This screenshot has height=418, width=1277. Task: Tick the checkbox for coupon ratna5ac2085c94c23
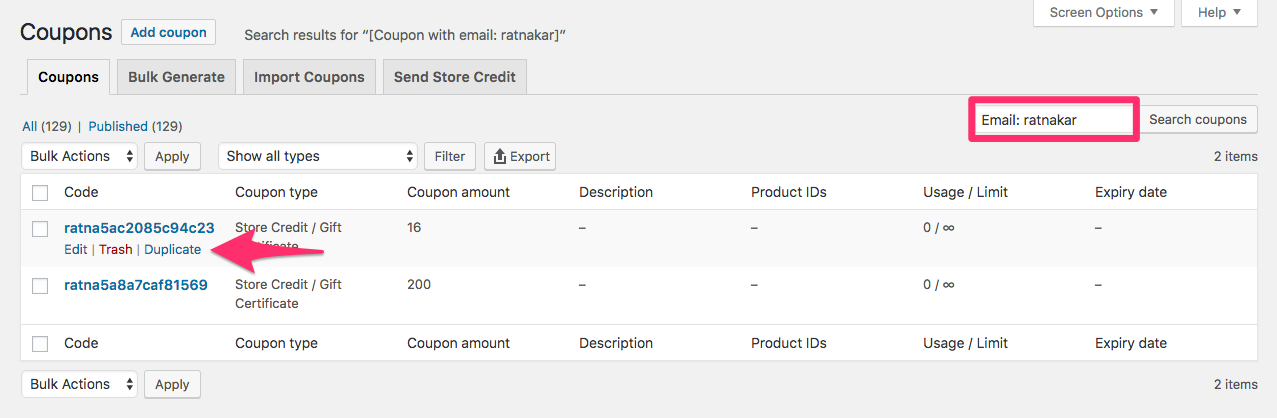click(x=40, y=229)
